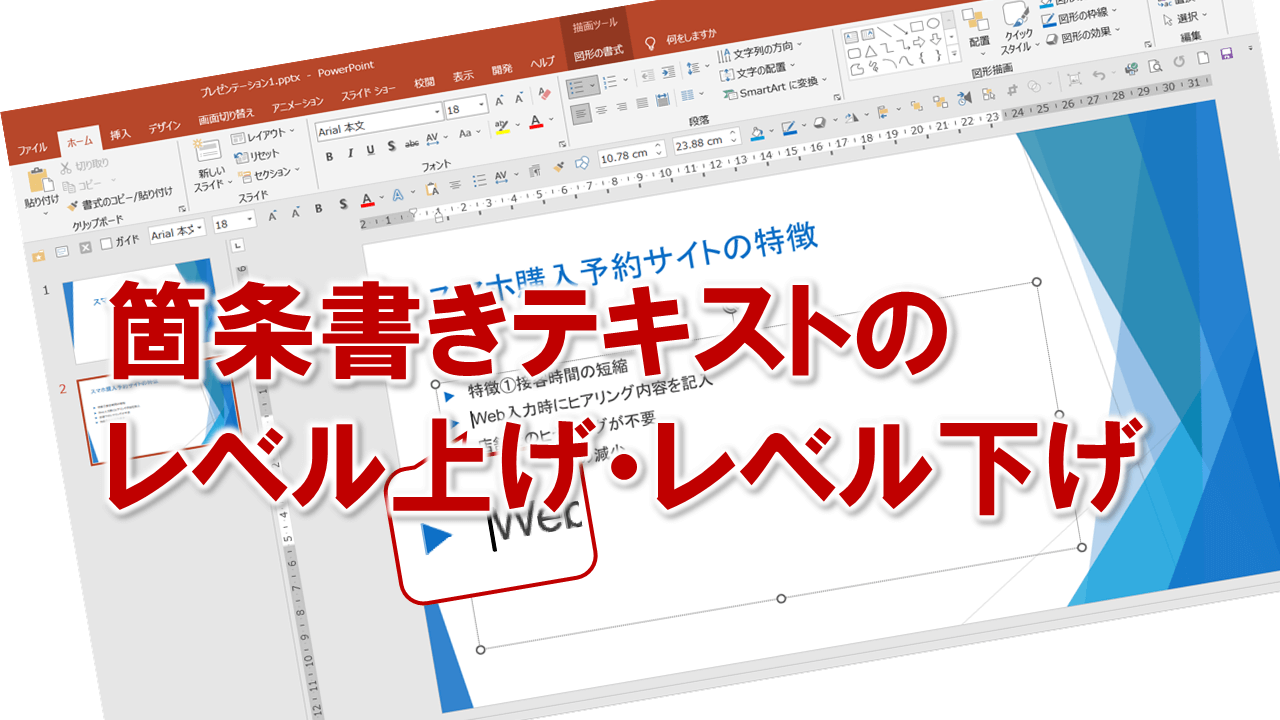The image size is (1280, 720).
Task: Click the reset リセット slide button
Action: point(257,156)
